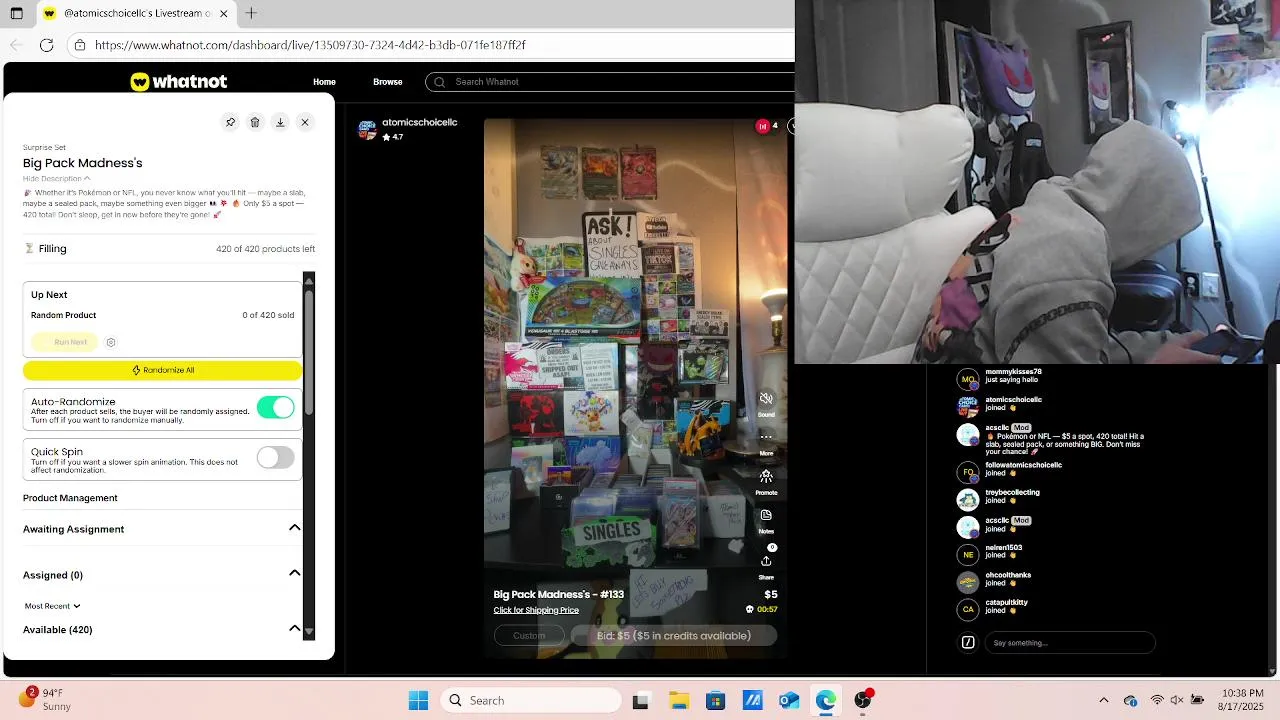Close the Big Pack Madness's panel
The height and width of the screenshot is (720, 1280).
point(305,122)
